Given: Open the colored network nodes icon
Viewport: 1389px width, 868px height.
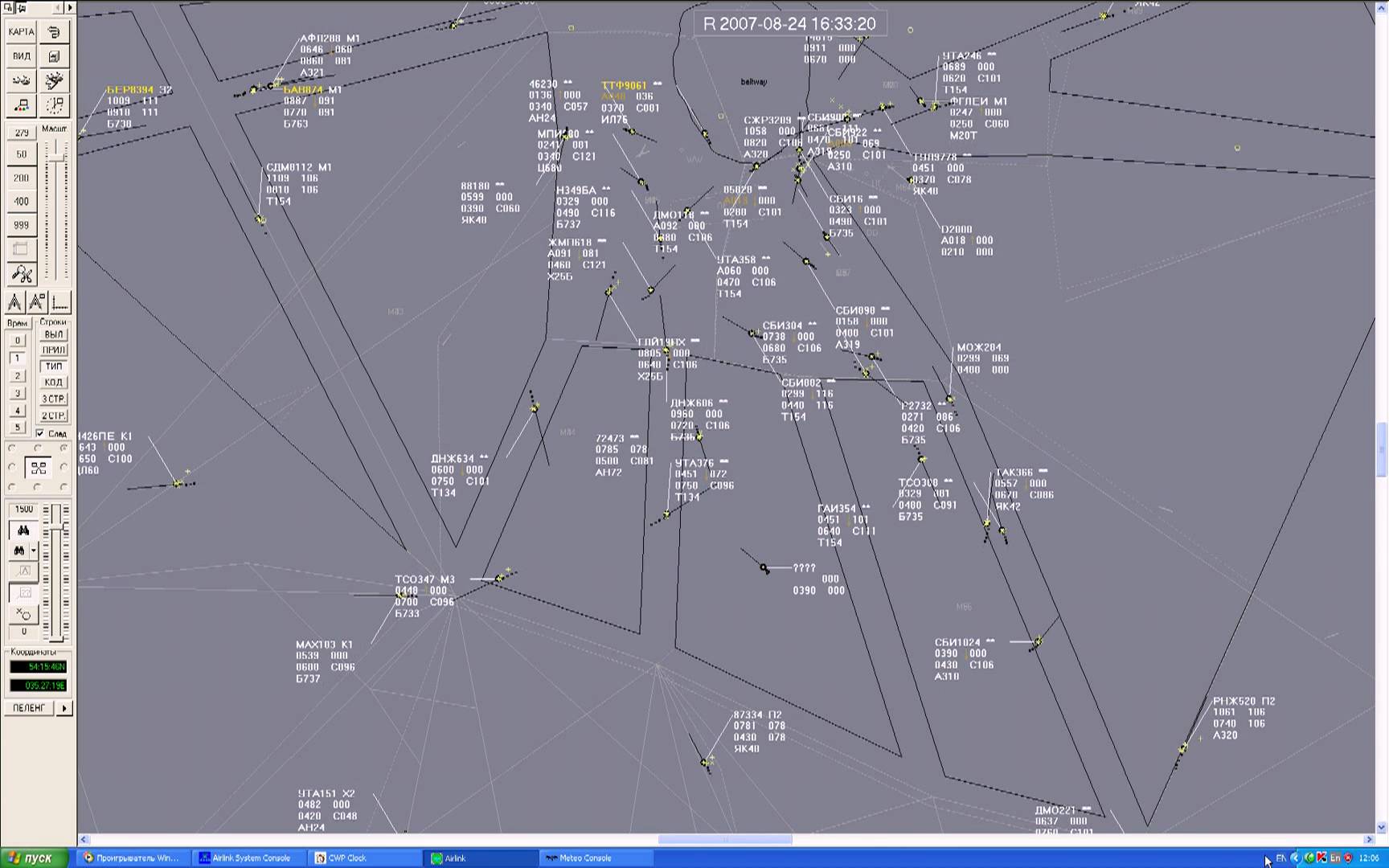Looking at the screenshot, I should pos(22,105).
